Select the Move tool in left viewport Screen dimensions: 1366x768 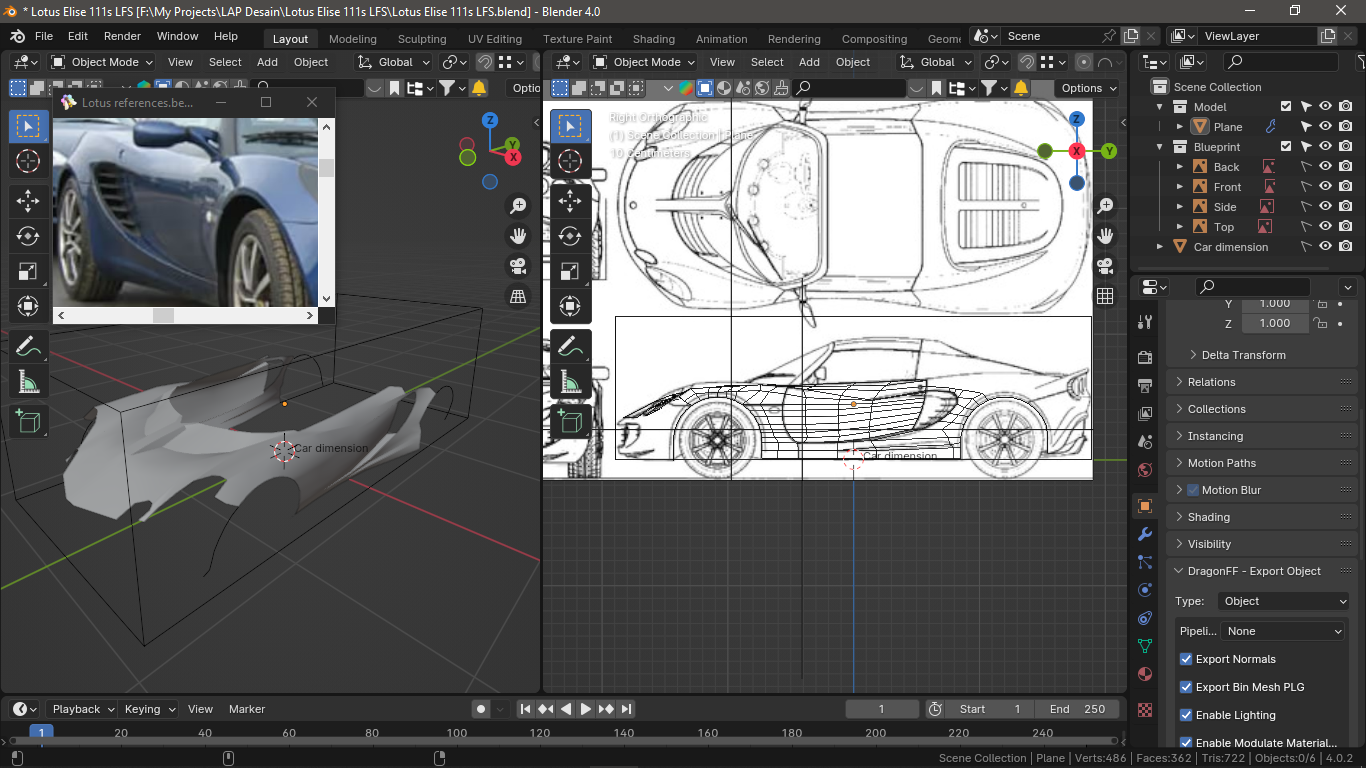point(28,201)
